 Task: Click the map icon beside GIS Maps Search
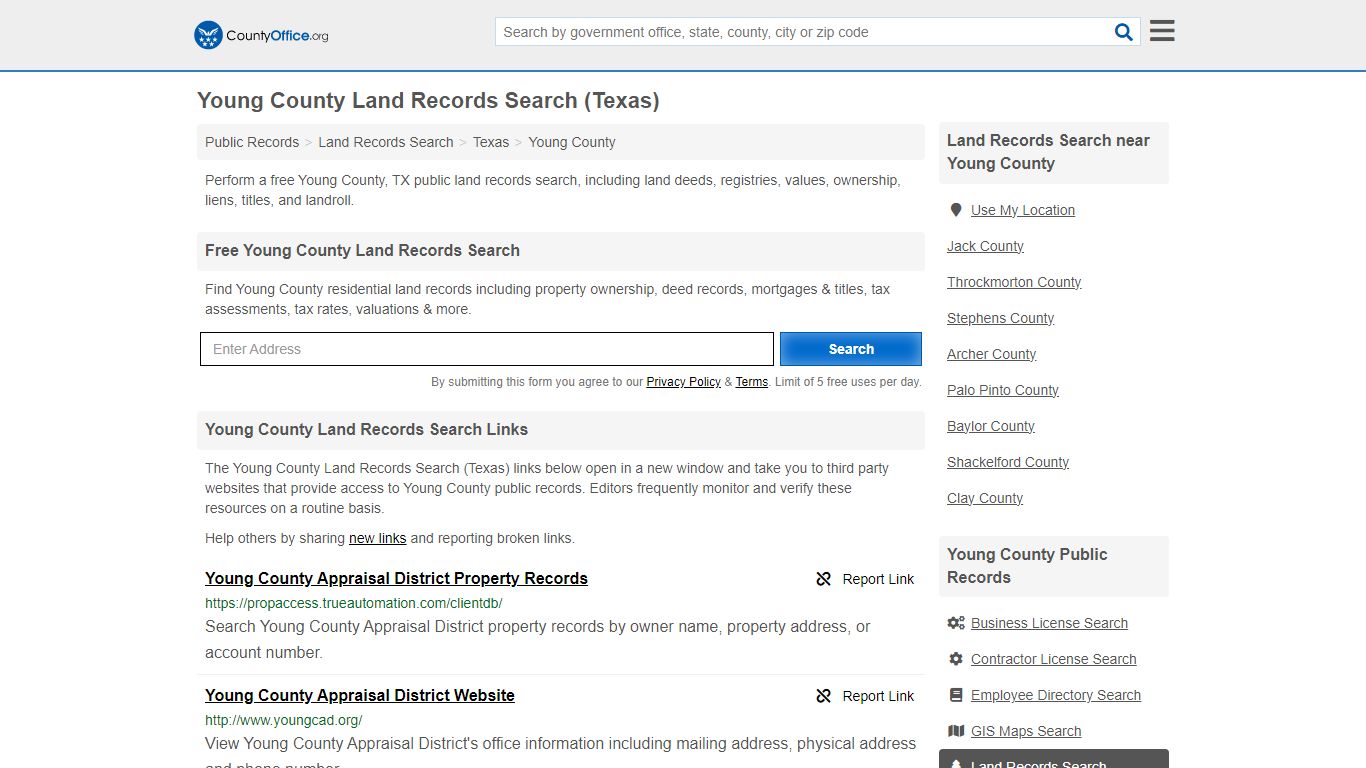point(956,731)
